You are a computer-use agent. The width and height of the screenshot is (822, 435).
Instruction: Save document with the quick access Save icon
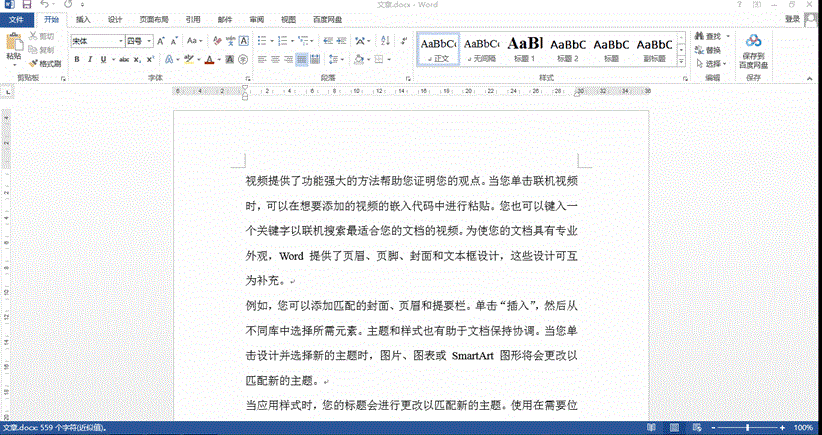[25, 5]
